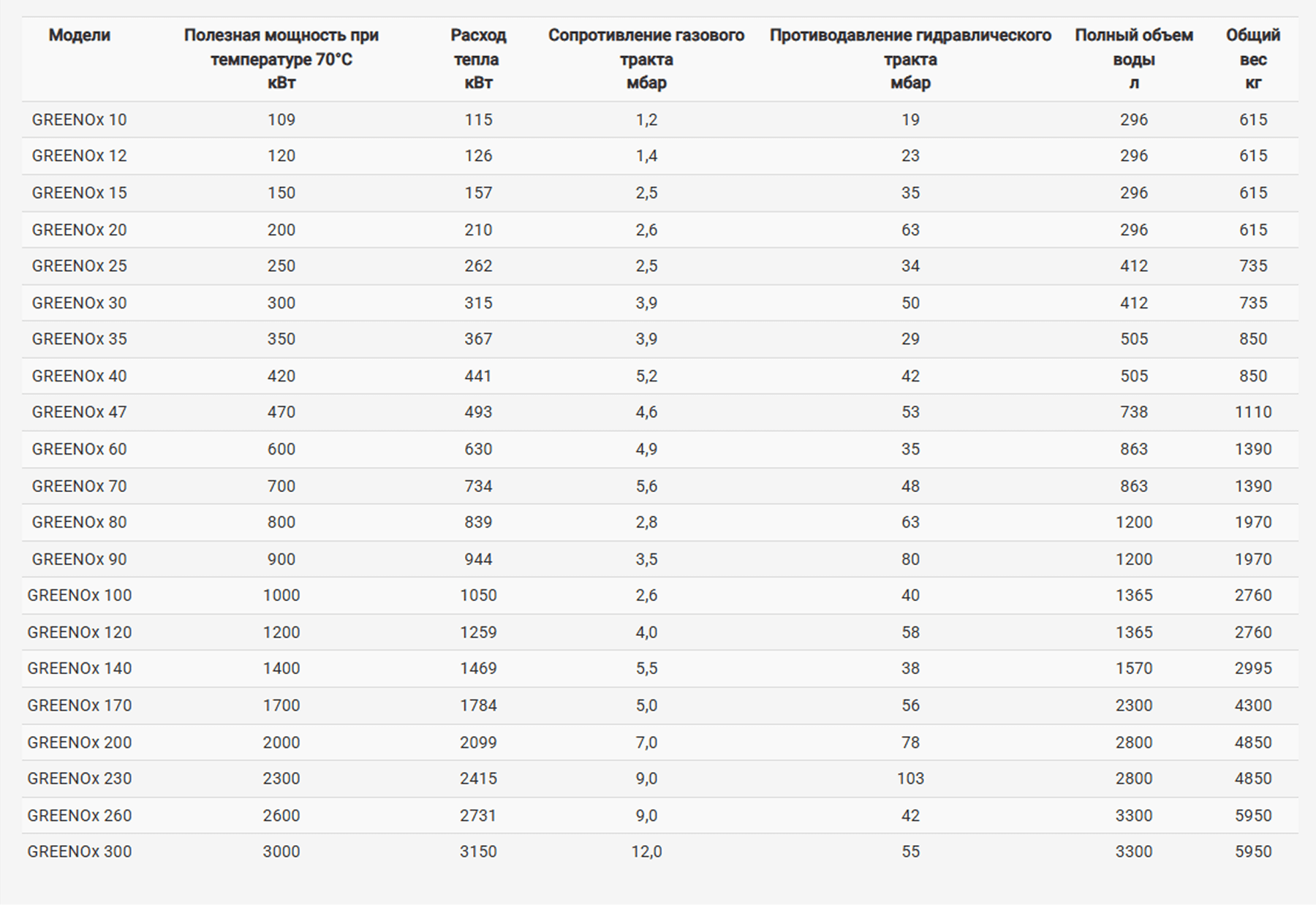Click the "Полный объем воды" column header

pyautogui.click(x=1133, y=58)
